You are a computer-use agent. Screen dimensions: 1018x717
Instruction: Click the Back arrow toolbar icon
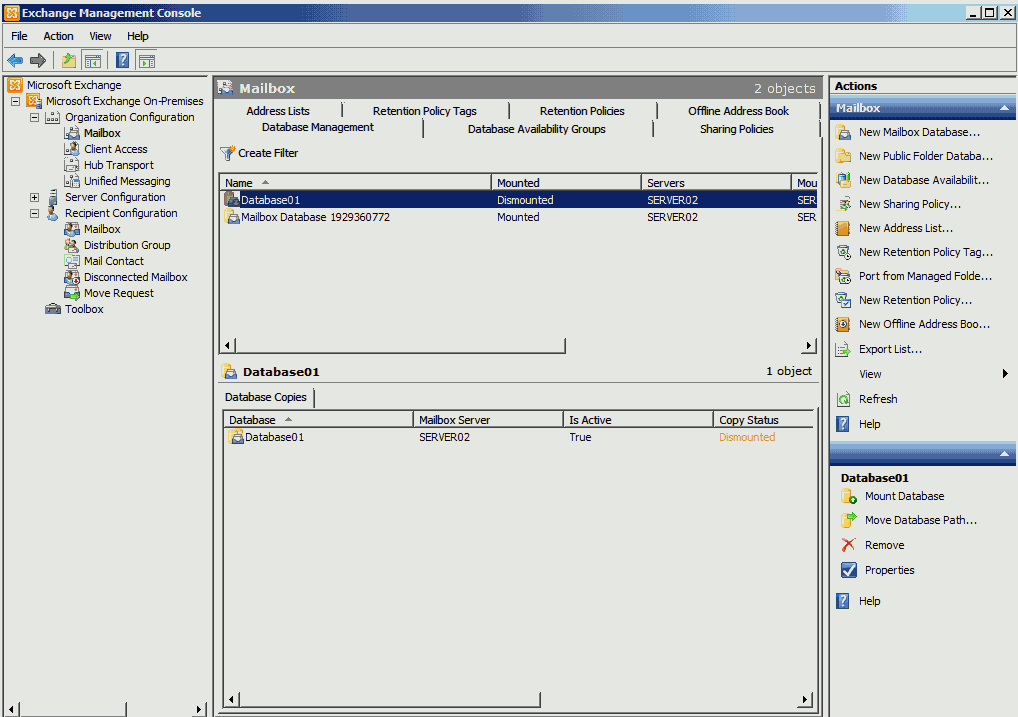(15, 60)
